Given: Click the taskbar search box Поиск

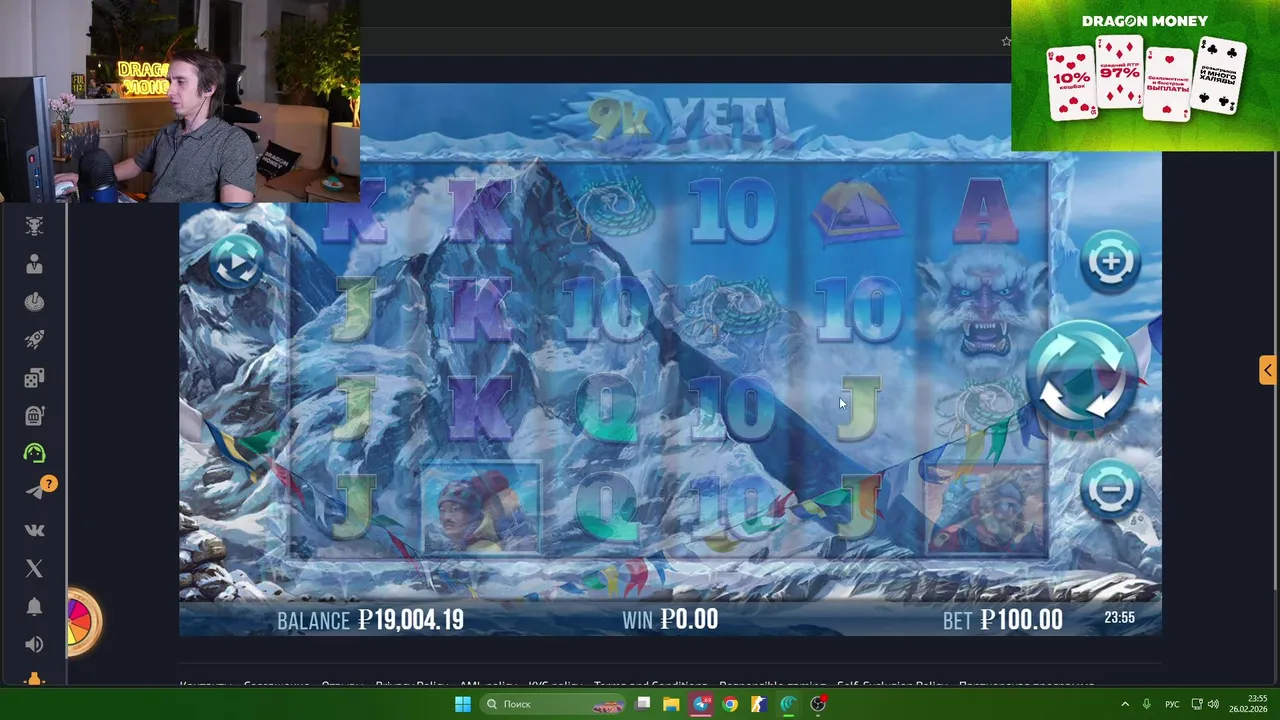Looking at the screenshot, I should tap(550, 704).
